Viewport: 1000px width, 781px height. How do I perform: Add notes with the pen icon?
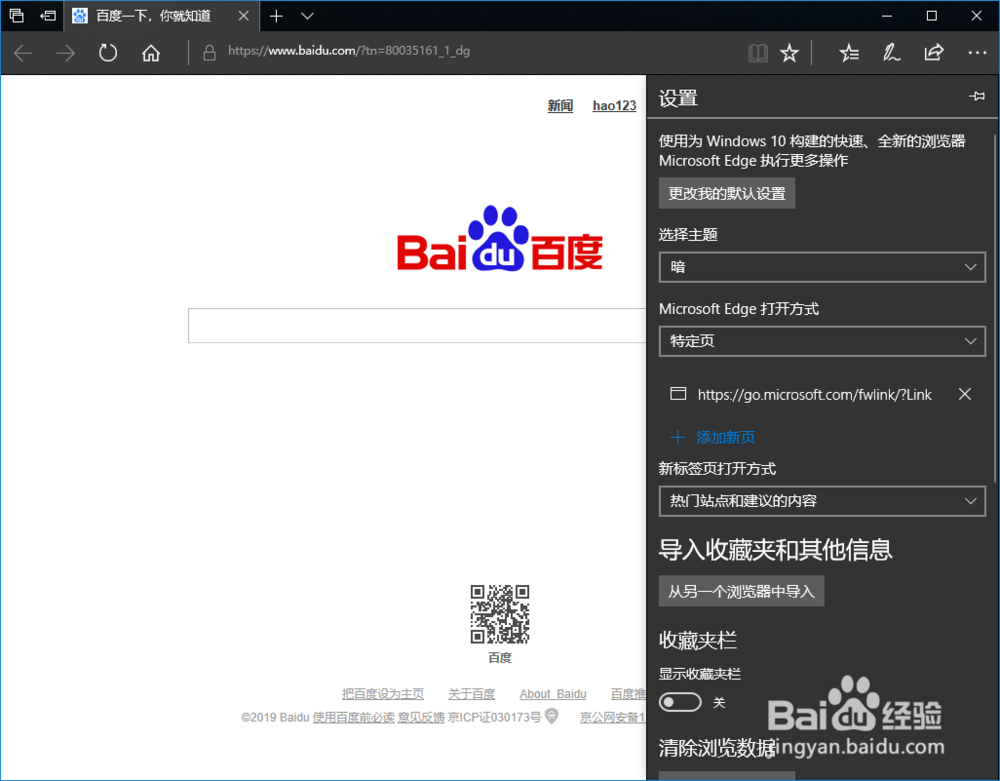click(892, 53)
